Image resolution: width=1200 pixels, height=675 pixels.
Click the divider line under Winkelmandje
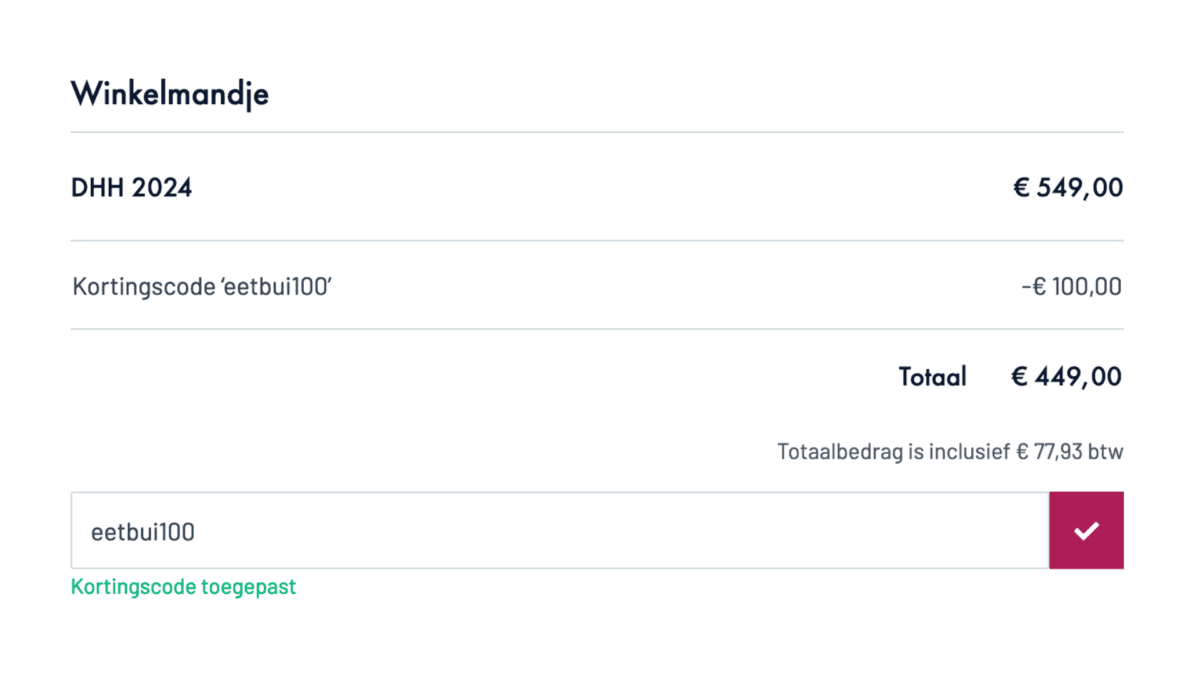[x=597, y=132]
